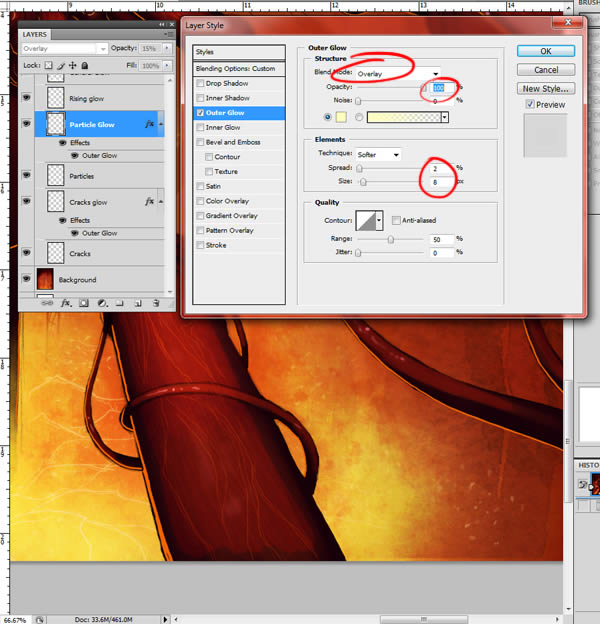The width and height of the screenshot is (600, 624).
Task: Open the glow gradient picker arrow
Action: [445, 117]
